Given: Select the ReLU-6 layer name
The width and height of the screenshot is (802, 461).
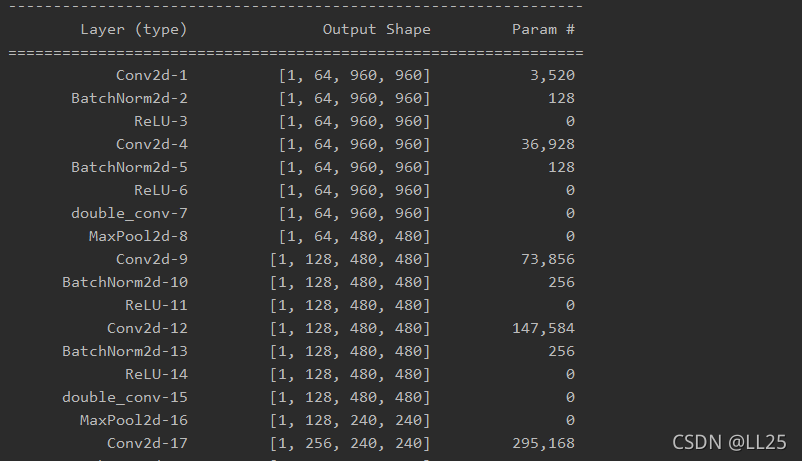Looking at the screenshot, I should (161, 190).
